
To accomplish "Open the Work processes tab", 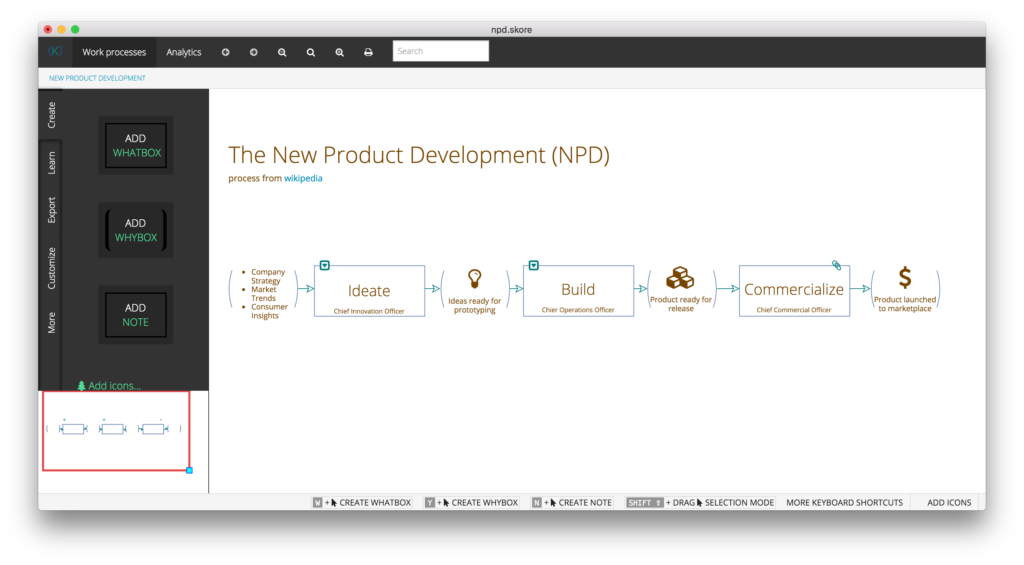I will tap(114, 52).
